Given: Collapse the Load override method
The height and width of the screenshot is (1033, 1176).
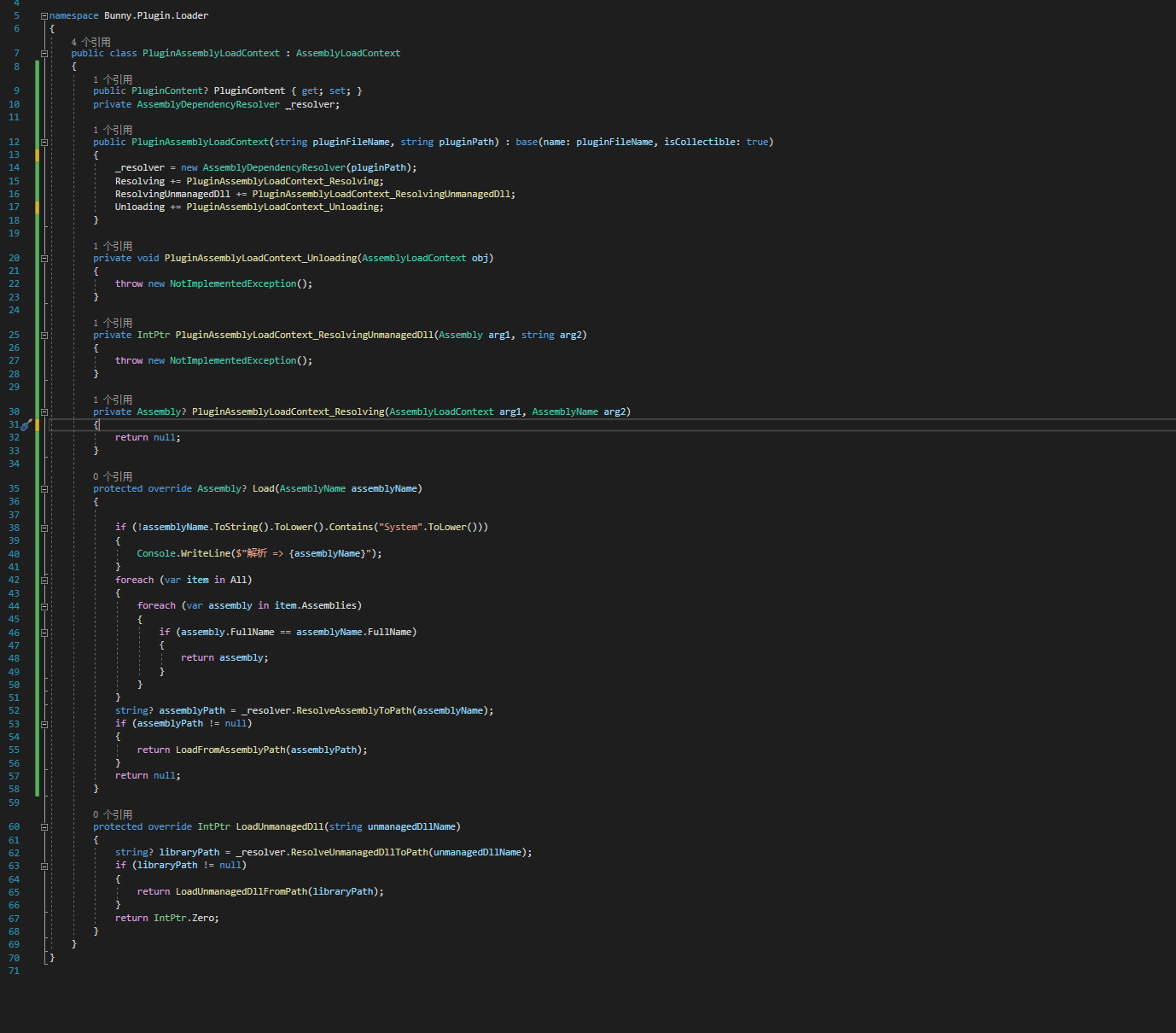Looking at the screenshot, I should point(44,488).
